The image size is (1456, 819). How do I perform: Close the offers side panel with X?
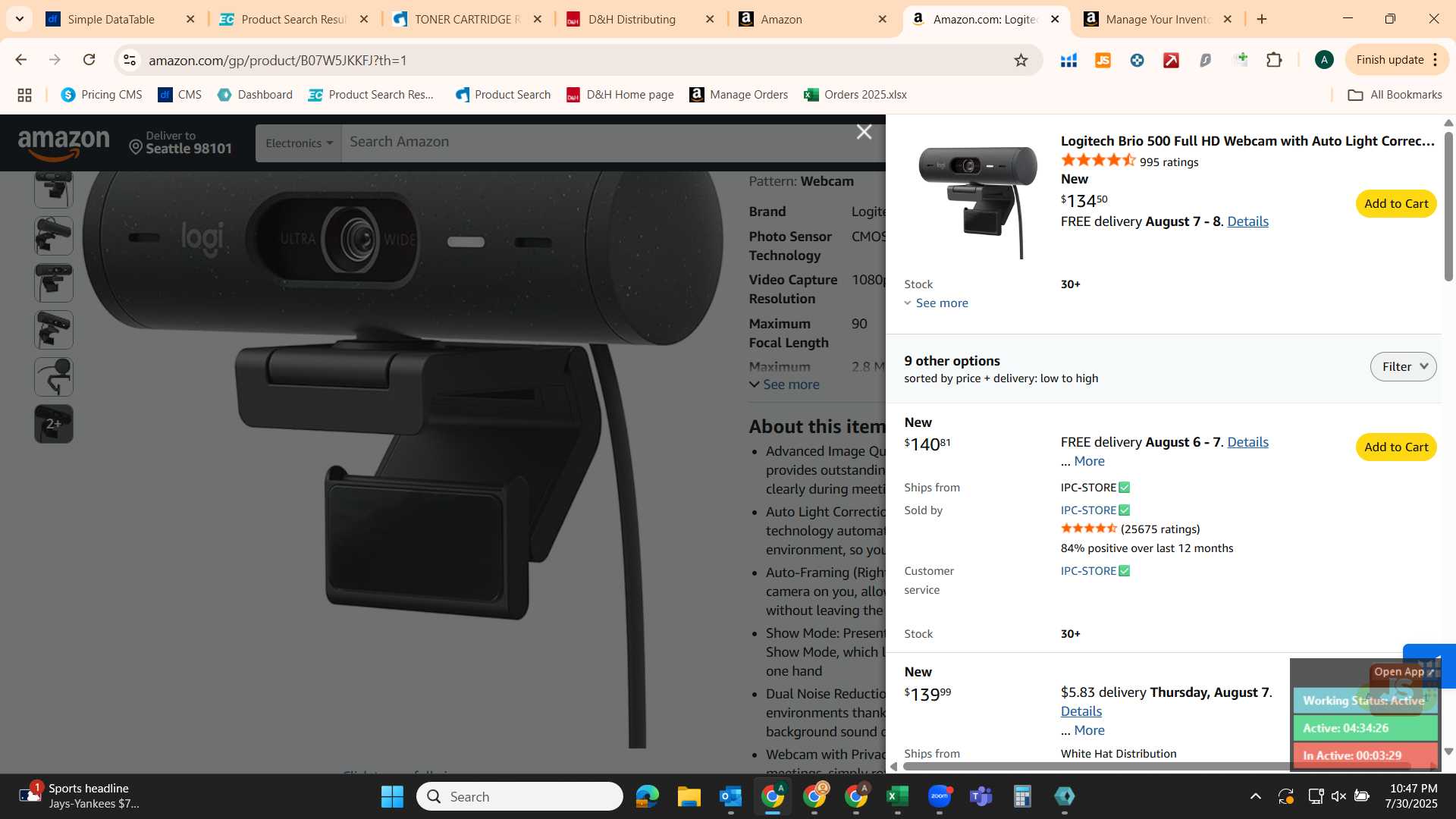(864, 132)
